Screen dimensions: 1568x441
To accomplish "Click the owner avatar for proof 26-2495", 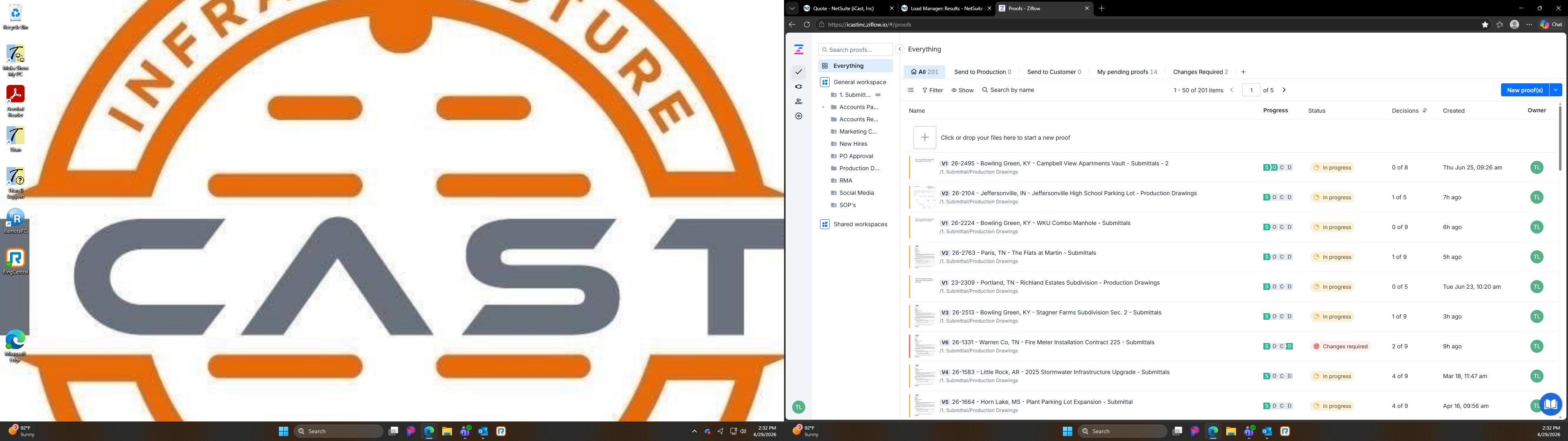I will click(1537, 167).
